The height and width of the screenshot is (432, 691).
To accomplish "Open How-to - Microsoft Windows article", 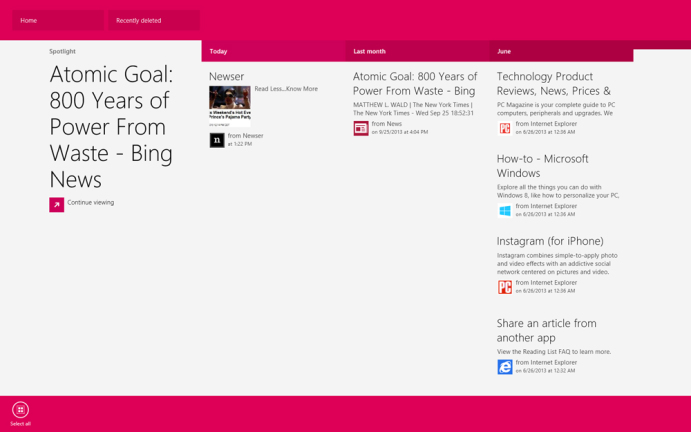I will pos(543,165).
